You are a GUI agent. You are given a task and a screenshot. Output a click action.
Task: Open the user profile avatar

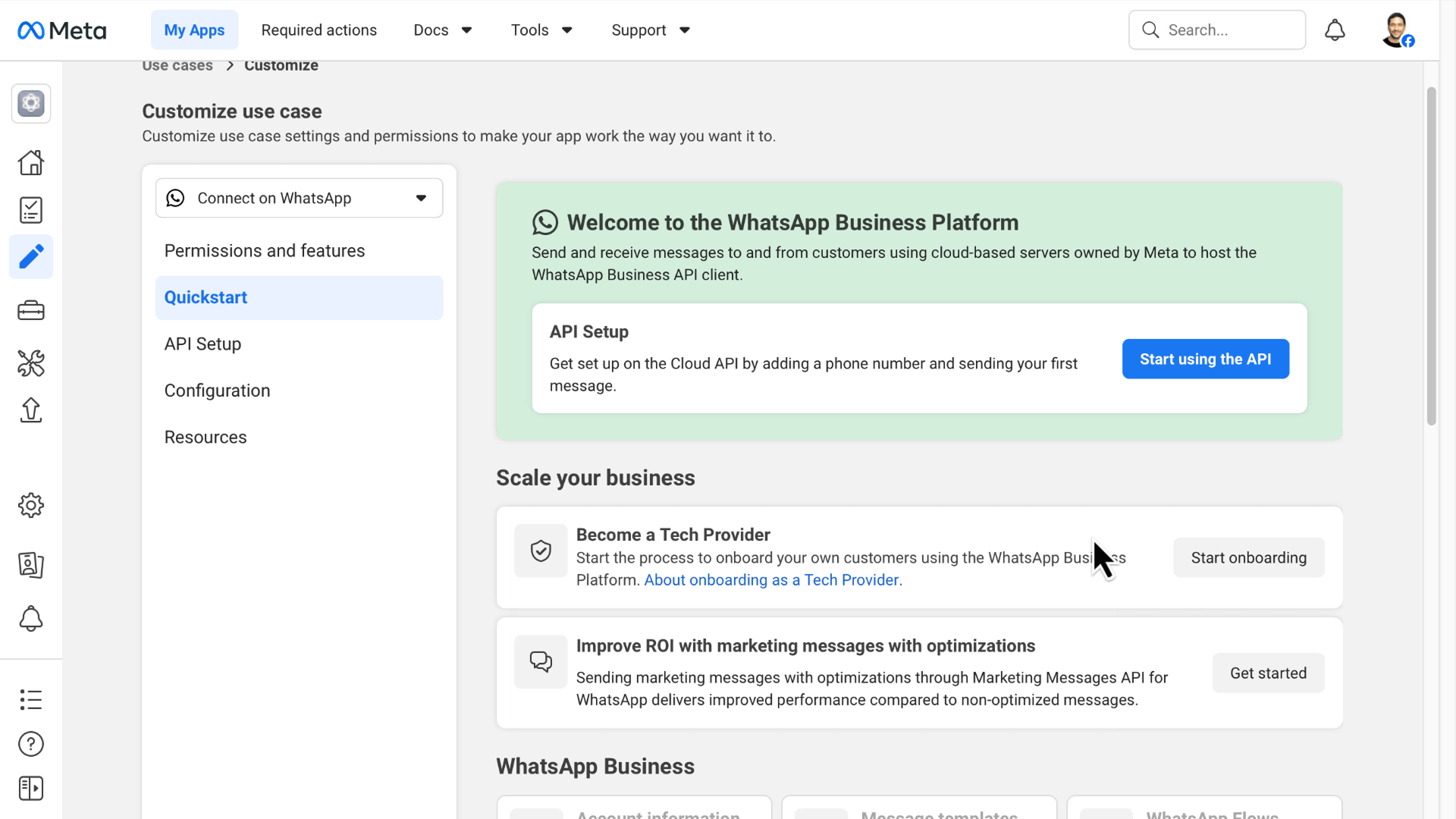point(1397,30)
